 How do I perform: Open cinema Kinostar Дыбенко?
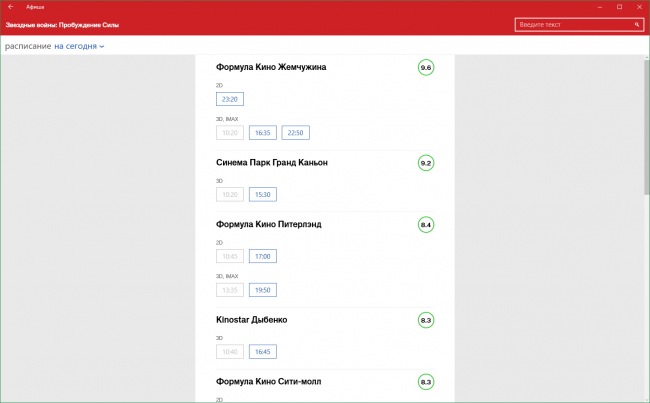point(251,320)
